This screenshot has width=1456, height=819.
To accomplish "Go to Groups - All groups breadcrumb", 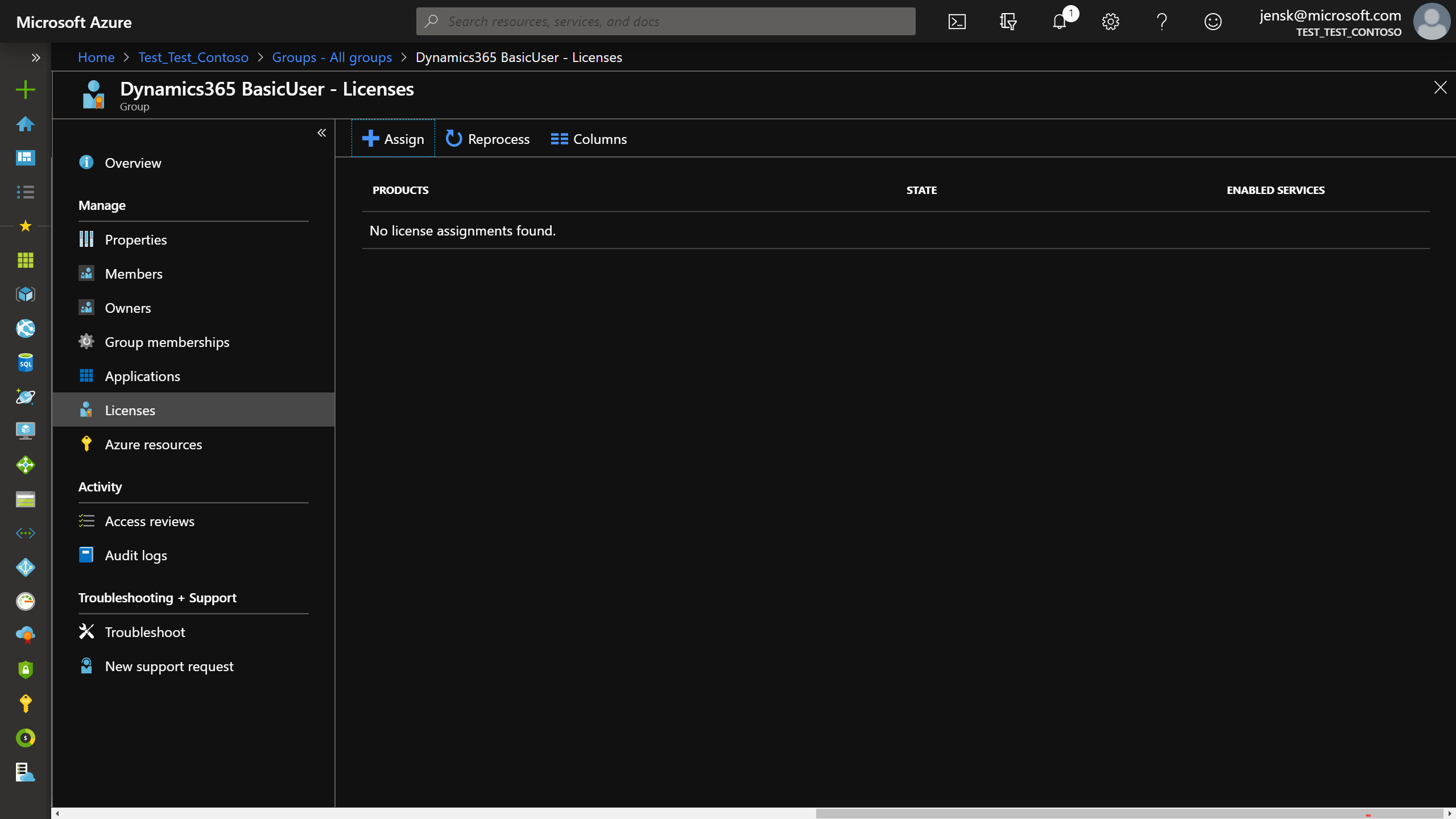I will click(x=332, y=57).
